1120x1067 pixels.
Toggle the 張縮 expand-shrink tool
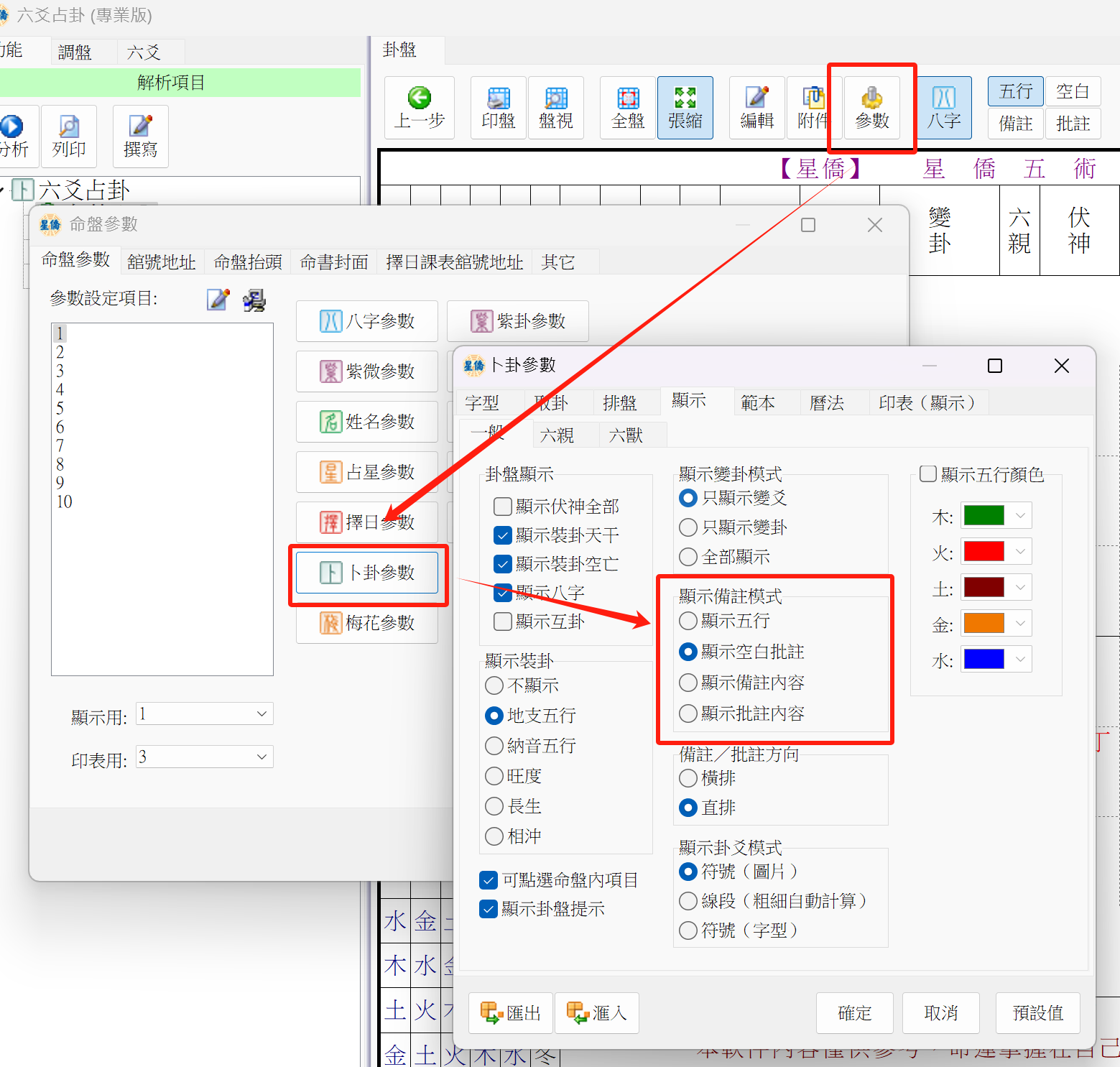tap(685, 107)
